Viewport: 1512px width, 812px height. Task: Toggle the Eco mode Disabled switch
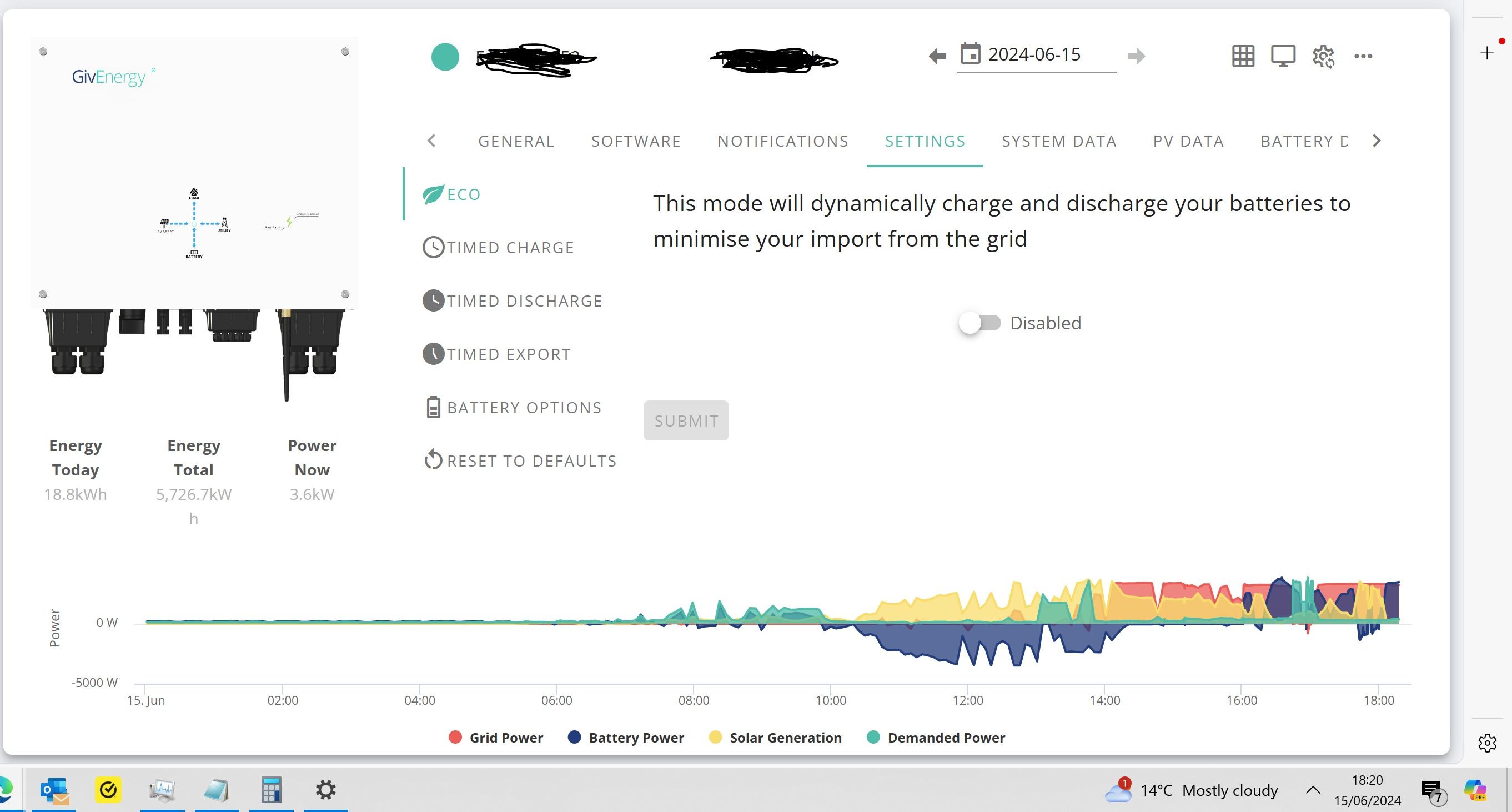click(979, 323)
